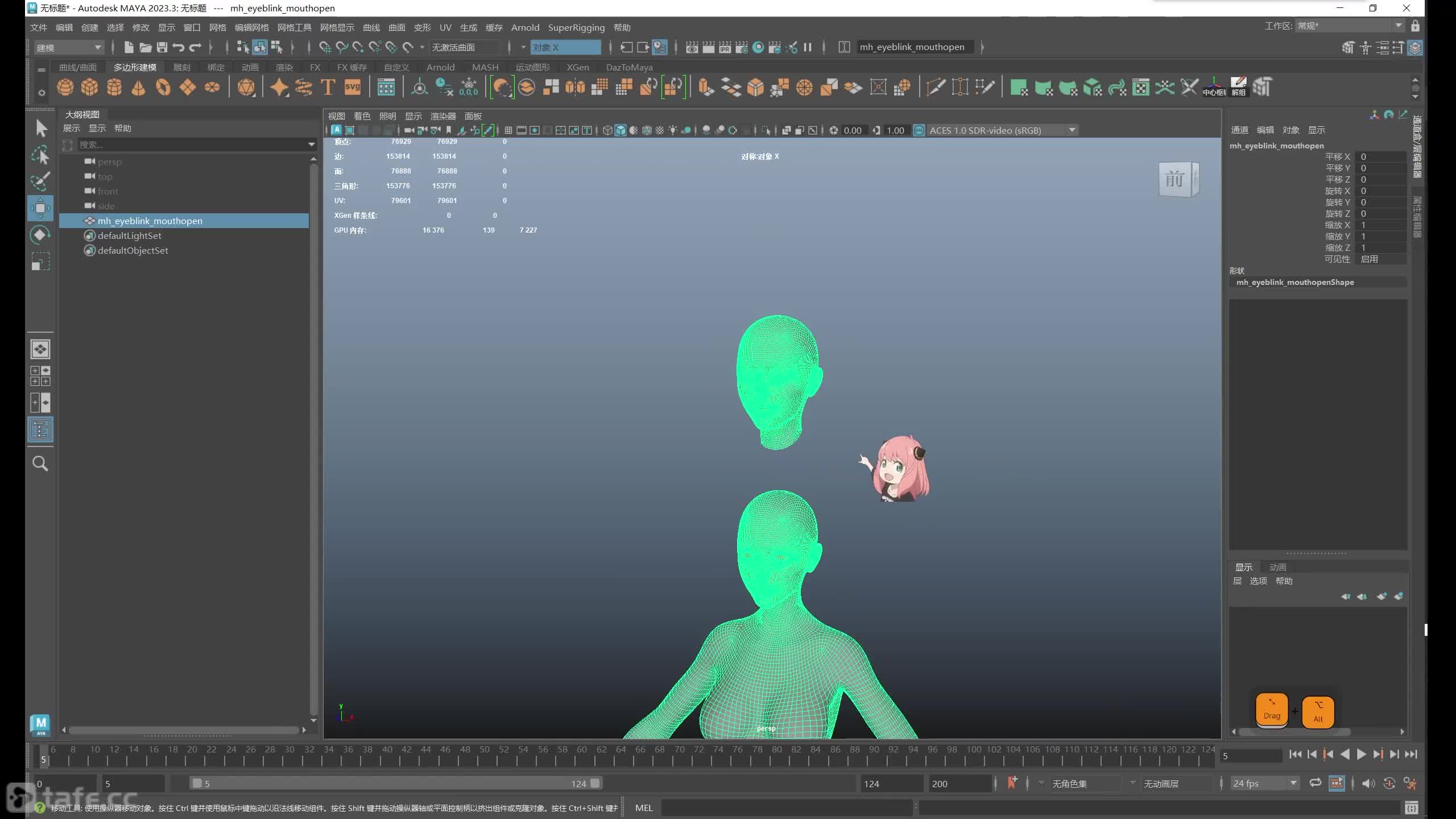Activate the Select tool arrow in toolbox
1456x819 pixels.
(x=40, y=128)
